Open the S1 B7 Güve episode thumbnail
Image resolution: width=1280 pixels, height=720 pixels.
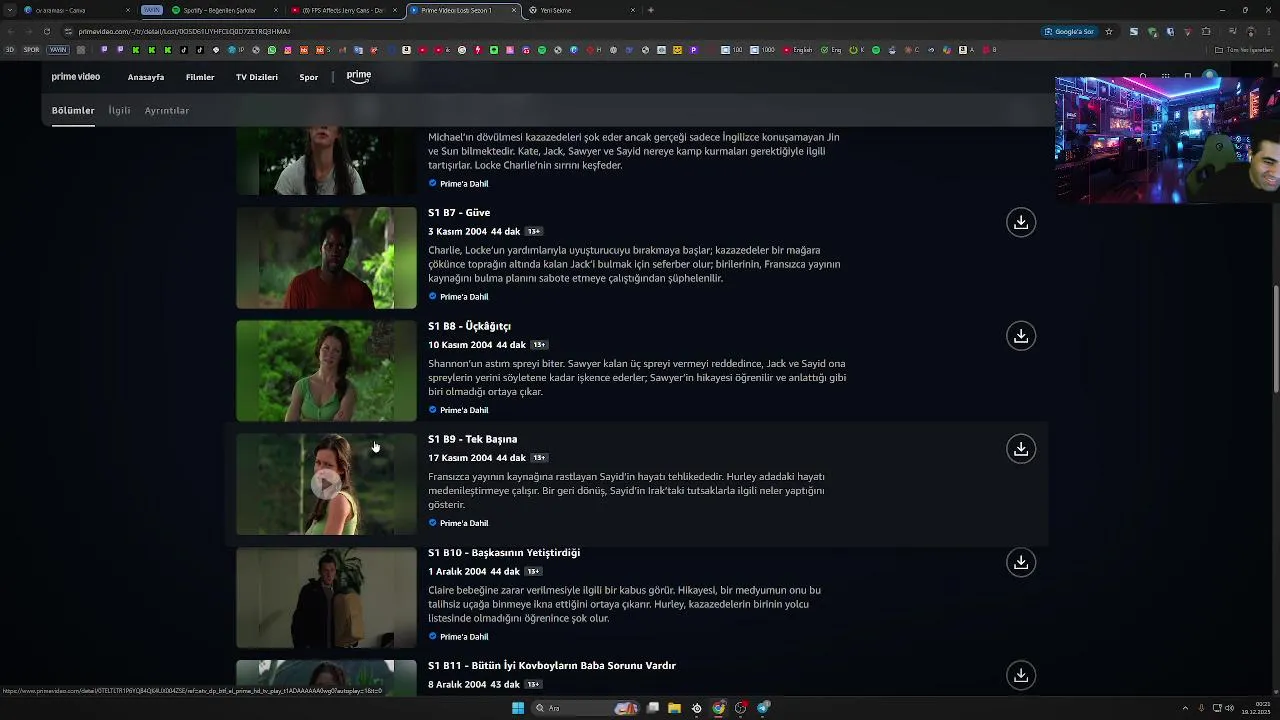pos(326,258)
